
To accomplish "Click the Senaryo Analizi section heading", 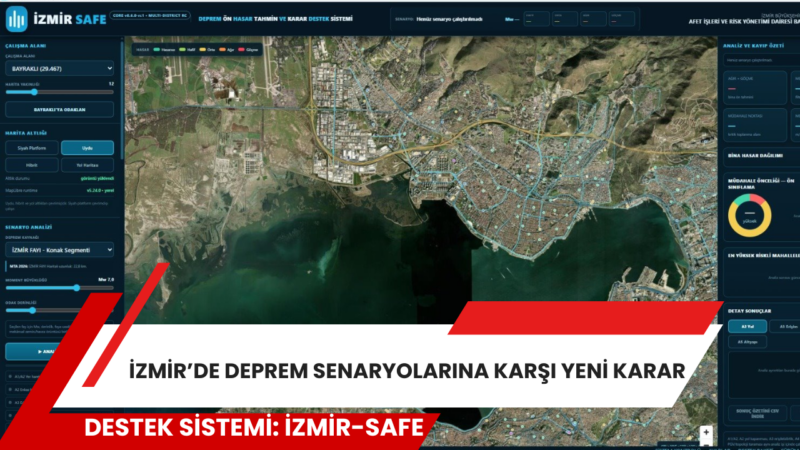I will [x=29, y=227].
